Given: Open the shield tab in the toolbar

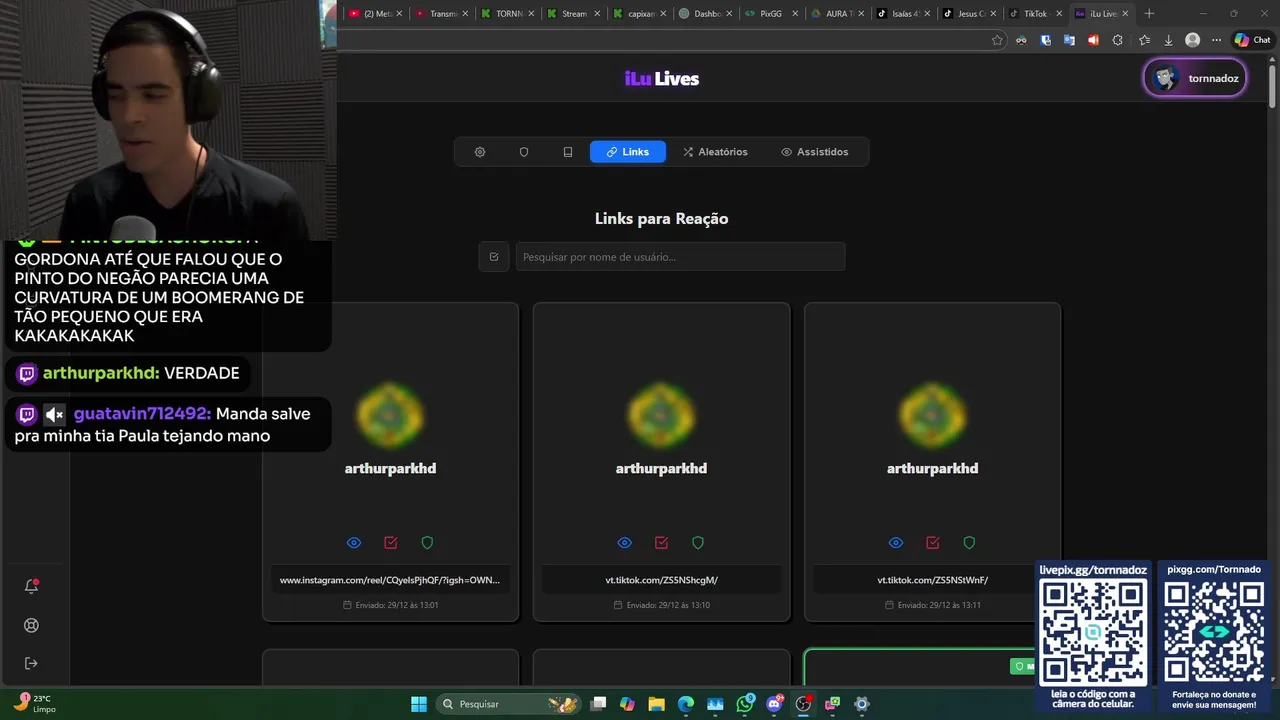Looking at the screenshot, I should click(x=524, y=152).
